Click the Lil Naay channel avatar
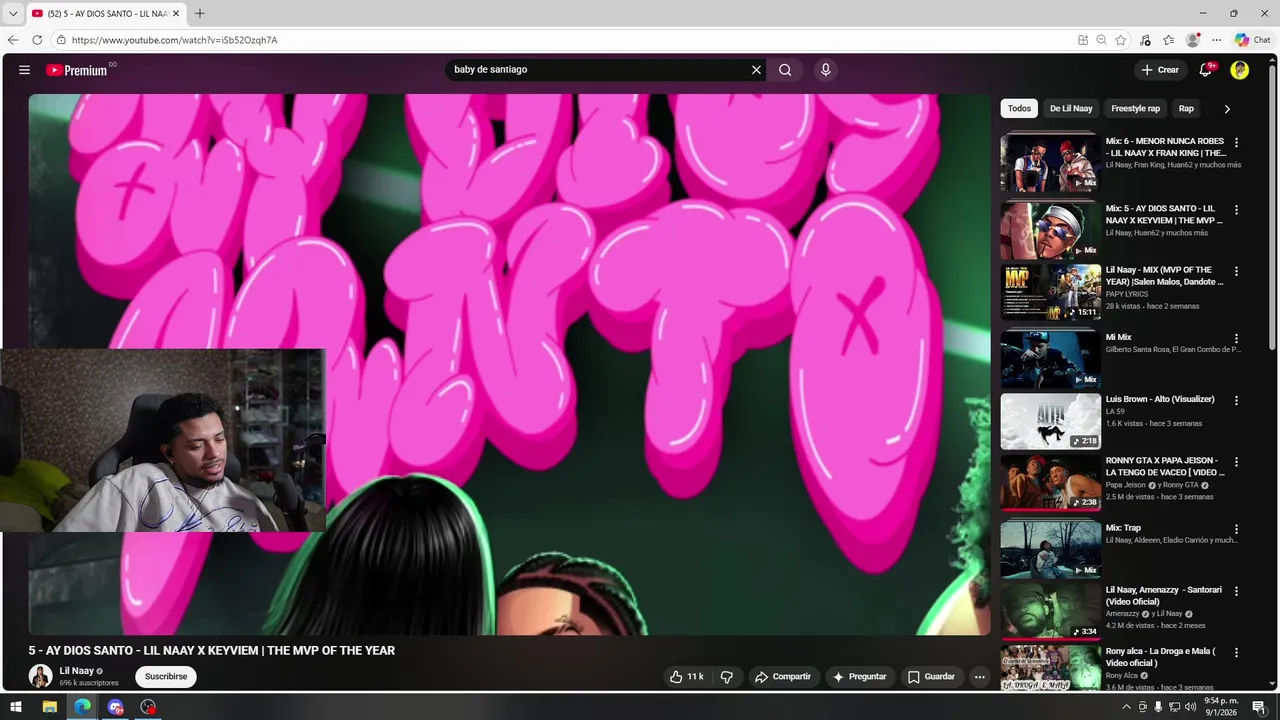 [x=40, y=676]
